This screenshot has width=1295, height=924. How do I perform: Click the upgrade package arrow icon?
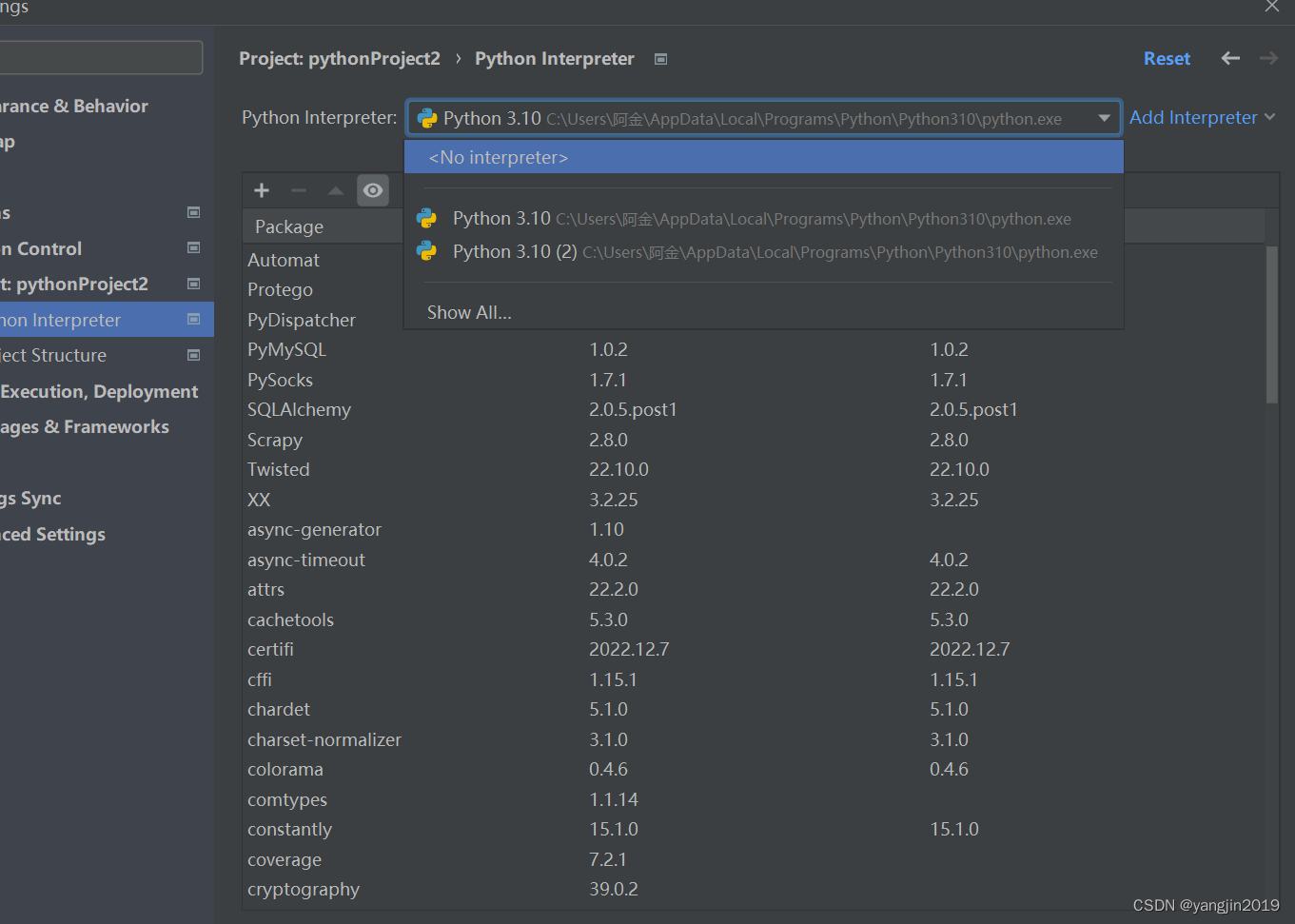tap(335, 190)
